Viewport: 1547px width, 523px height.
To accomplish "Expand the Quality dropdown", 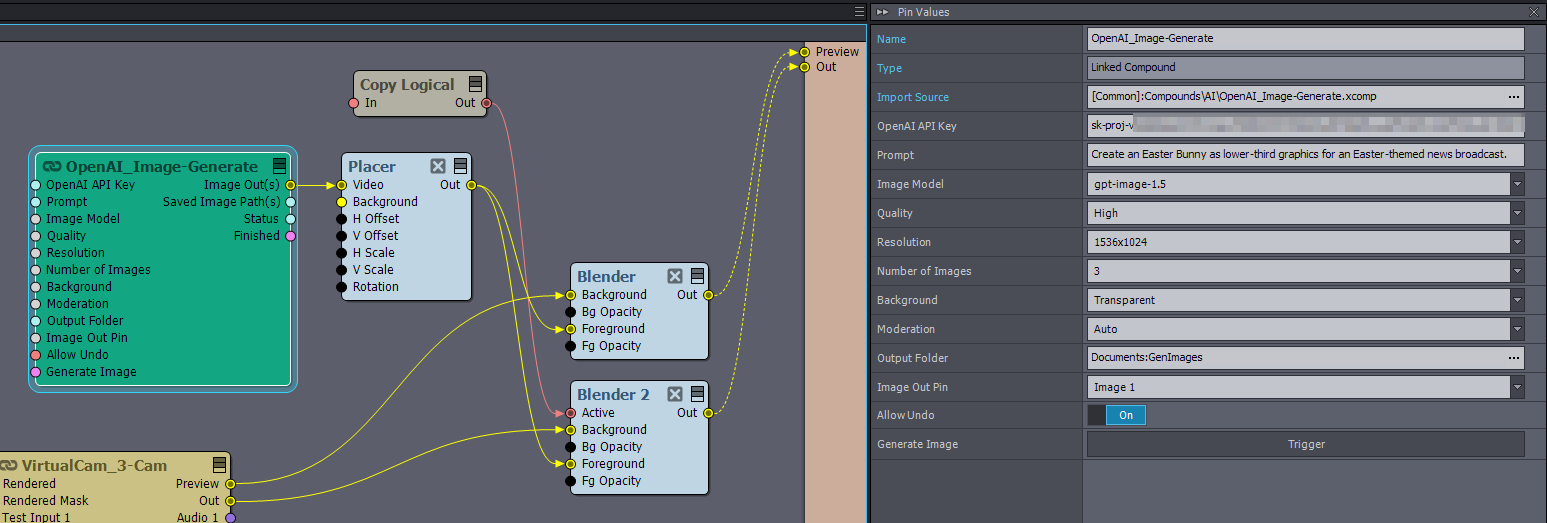I will click(x=1517, y=213).
